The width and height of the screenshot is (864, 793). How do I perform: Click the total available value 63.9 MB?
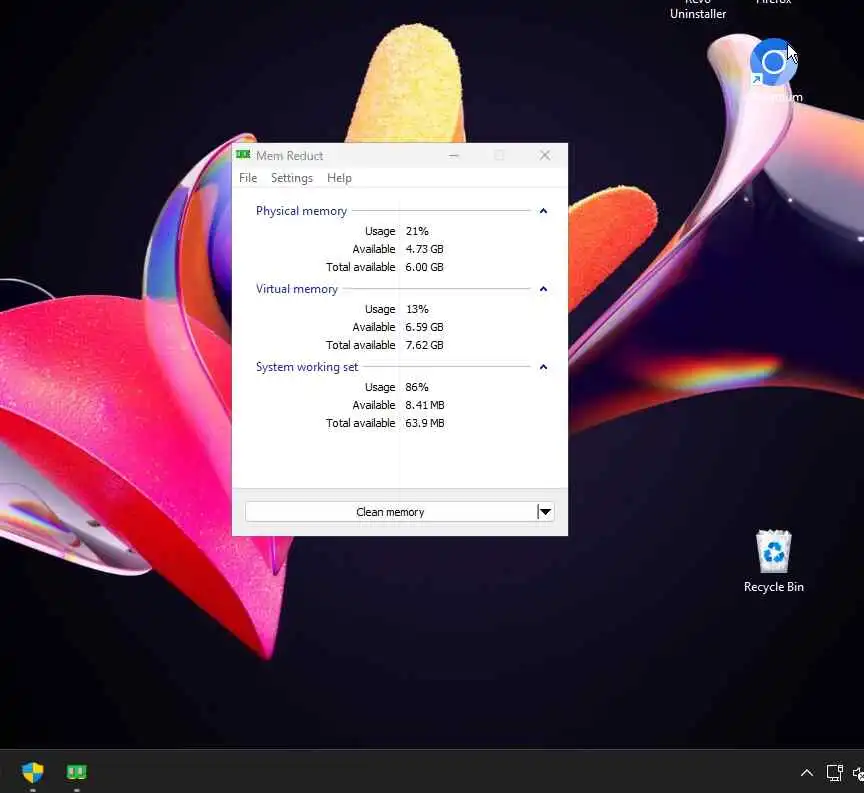pyautogui.click(x=425, y=423)
